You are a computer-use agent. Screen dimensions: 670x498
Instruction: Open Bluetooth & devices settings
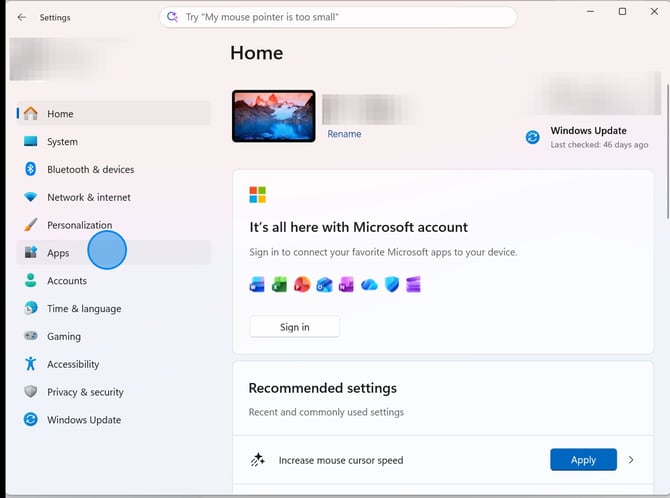(114, 169)
